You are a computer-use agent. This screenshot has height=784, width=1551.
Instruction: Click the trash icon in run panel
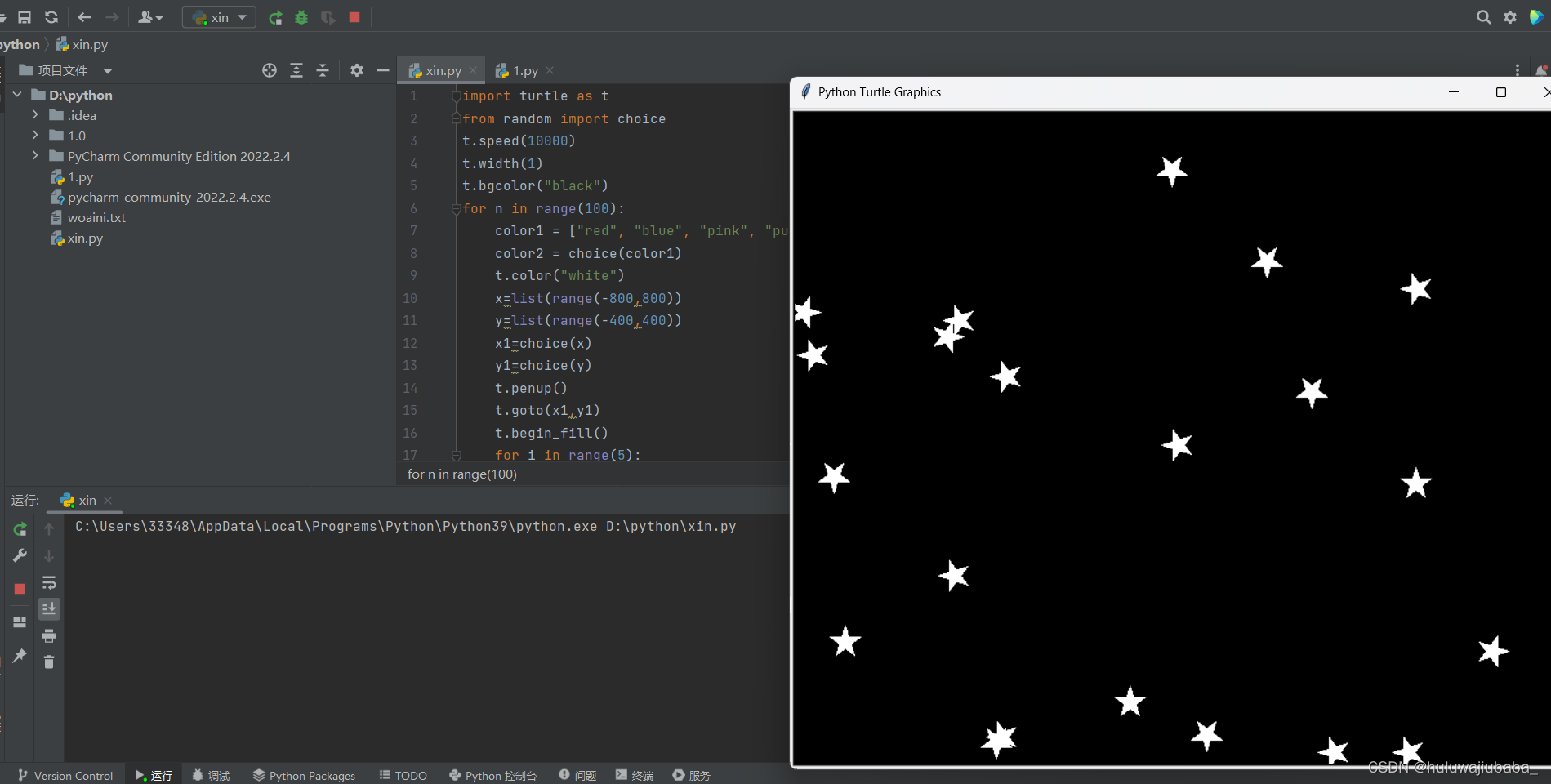(49, 661)
